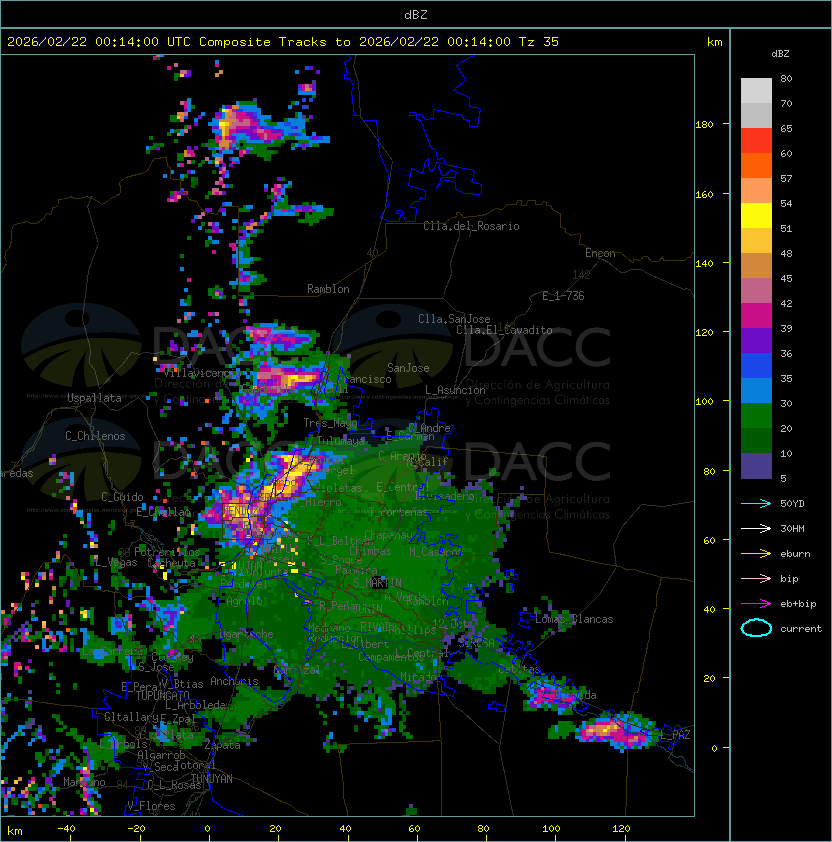
Task: Click the 'eburn' legend label
Action: (795, 554)
